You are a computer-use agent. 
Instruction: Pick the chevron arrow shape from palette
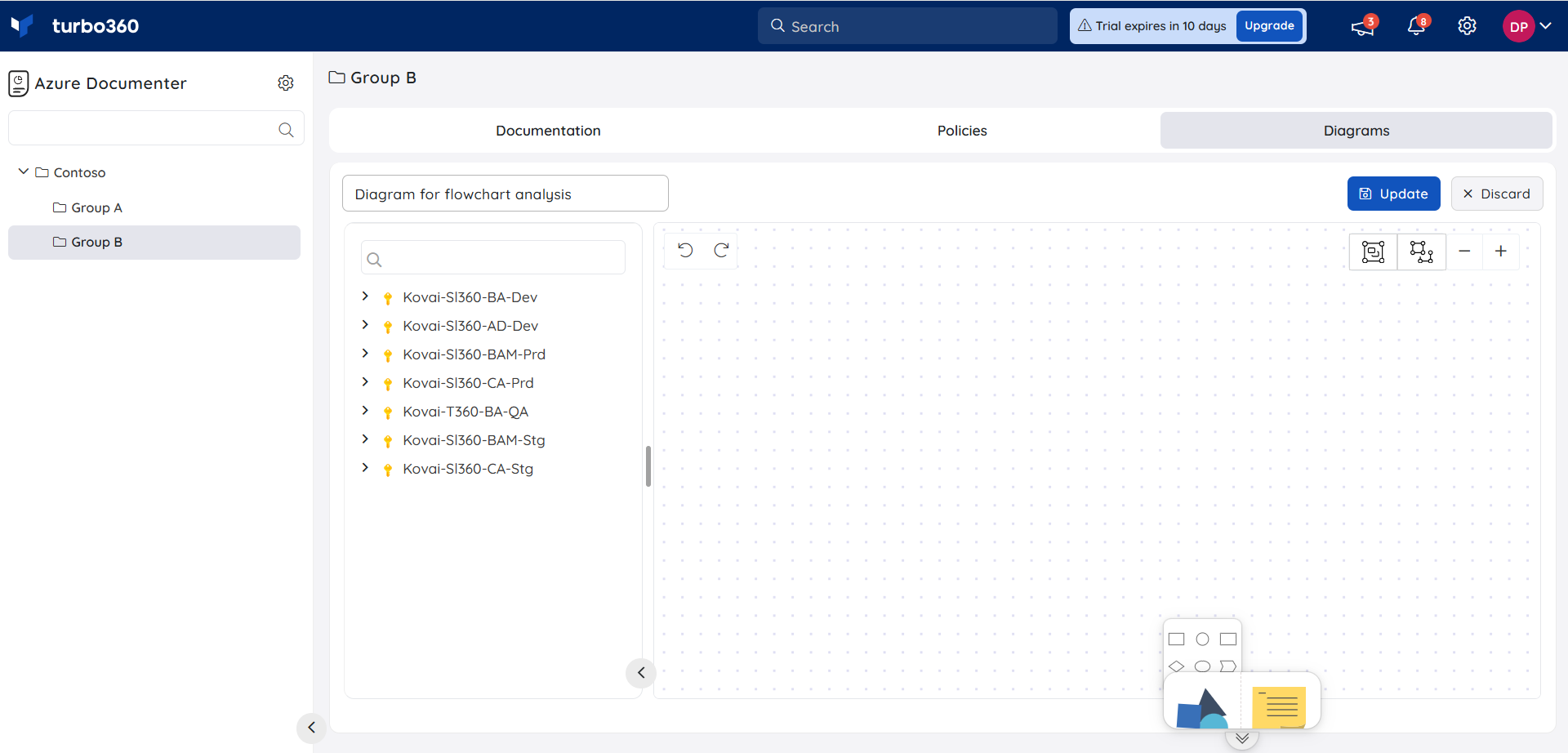coord(1227,666)
